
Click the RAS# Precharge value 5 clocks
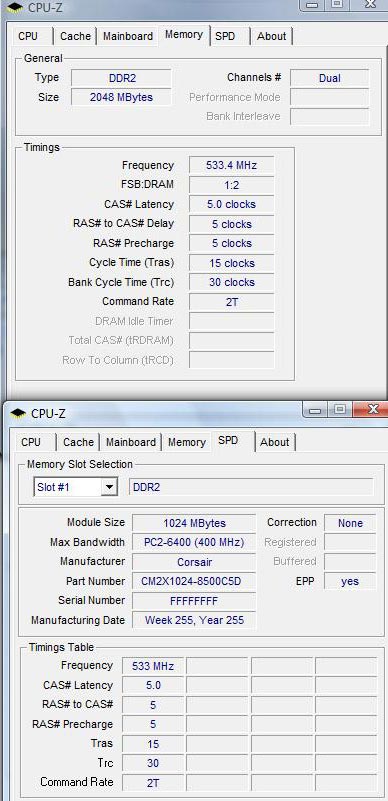231,244
